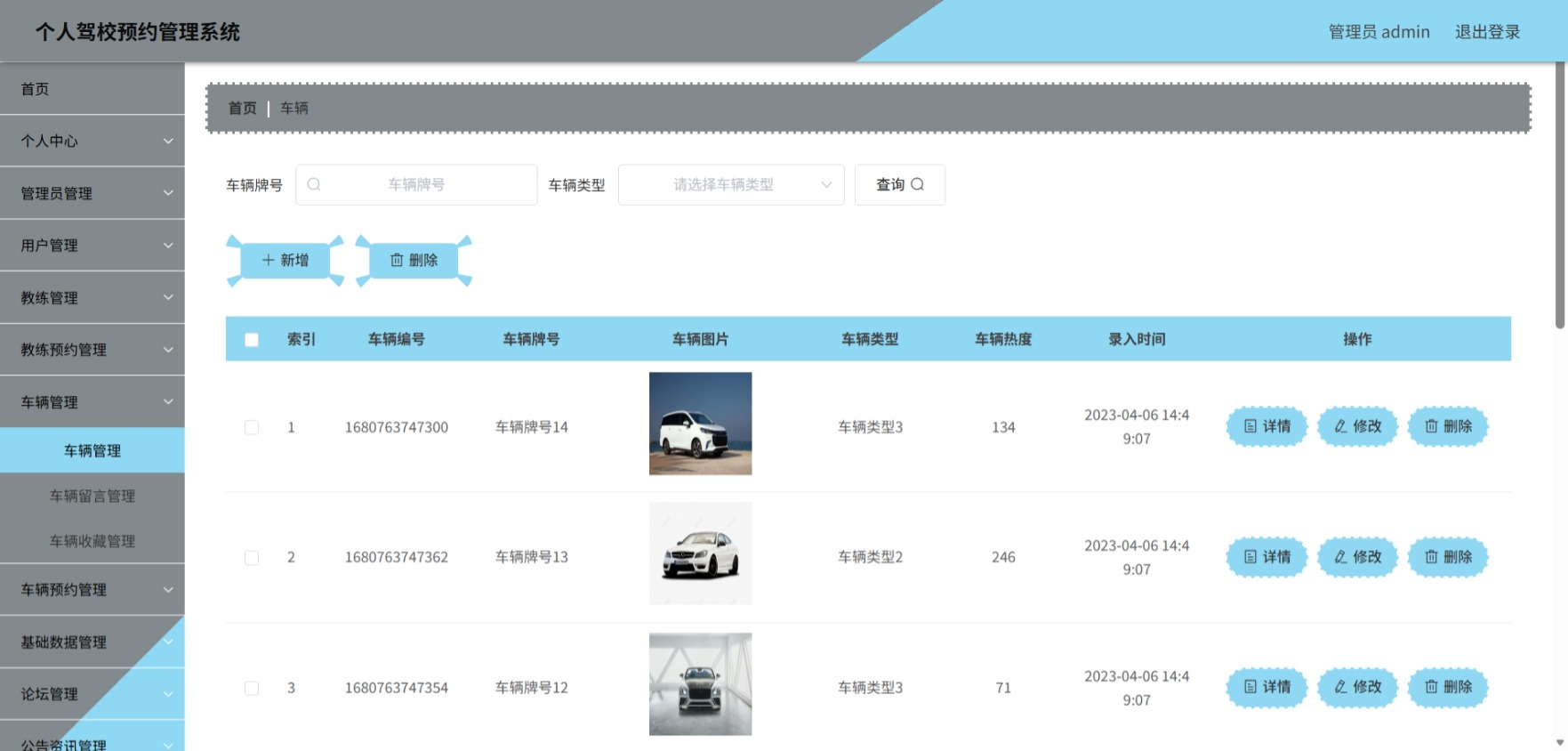Click 修改 pencil button for 车辆牌号14

[x=1357, y=426]
